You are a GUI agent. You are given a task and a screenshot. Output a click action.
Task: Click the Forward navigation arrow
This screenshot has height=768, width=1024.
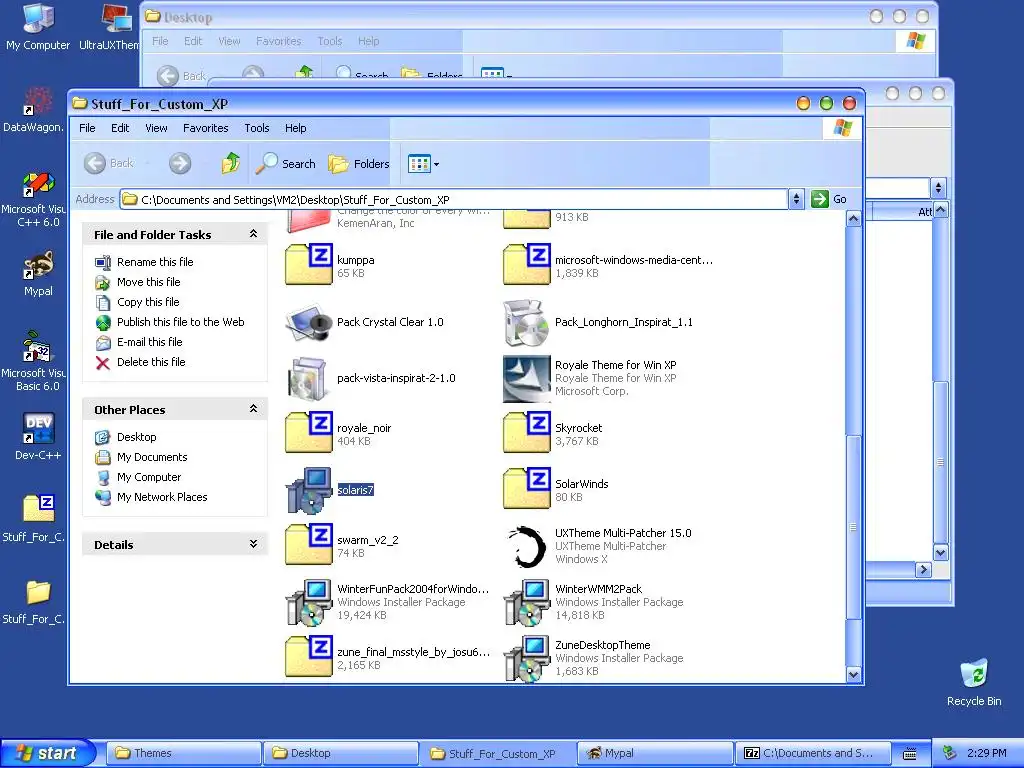tap(180, 163)
